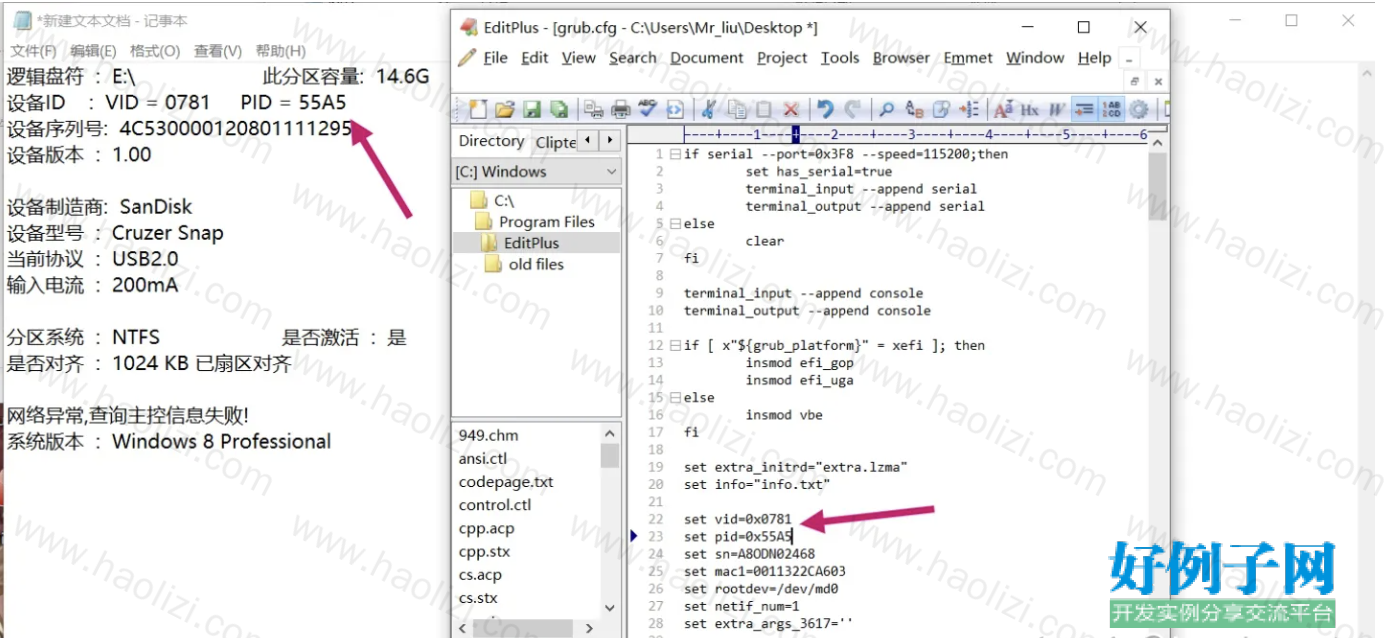Collapse the code fold at line 12
Screen dimensions: 1384x638
tap(675, 346)
